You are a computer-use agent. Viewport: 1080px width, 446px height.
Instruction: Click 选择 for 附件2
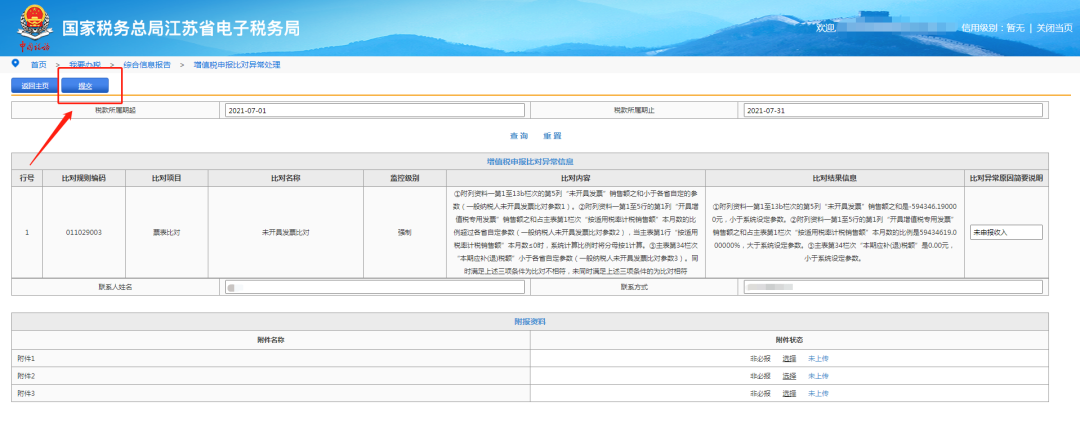coord(789,376)
